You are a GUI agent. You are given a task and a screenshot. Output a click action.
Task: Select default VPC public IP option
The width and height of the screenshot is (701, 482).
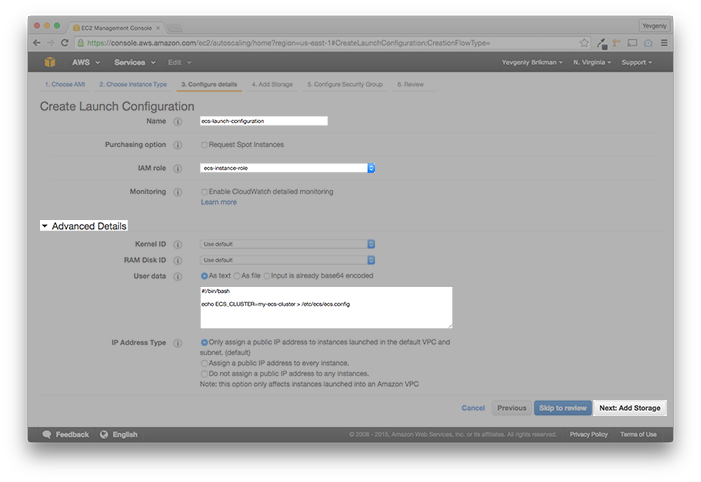[204, 342]
